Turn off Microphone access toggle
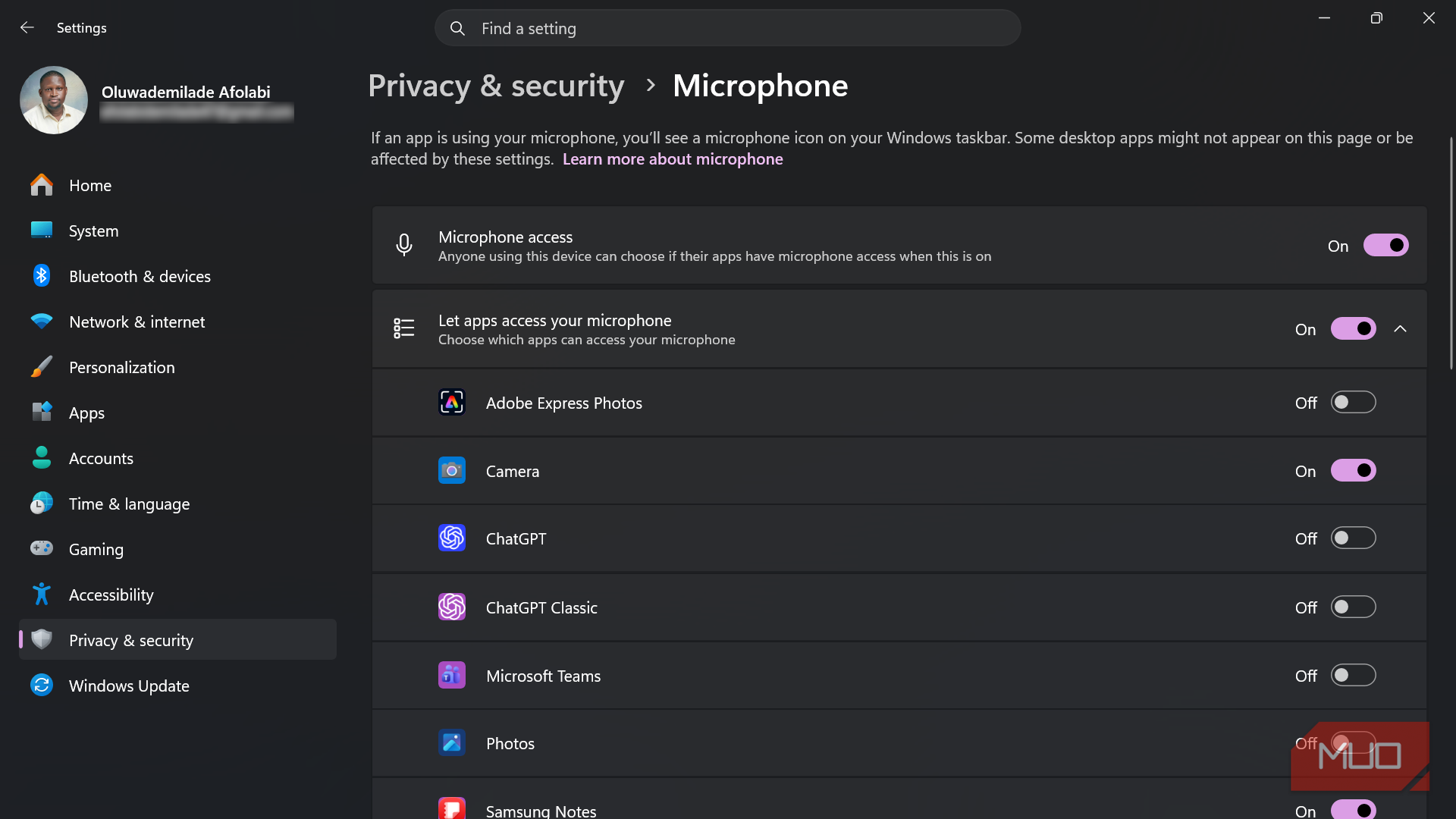This screenshot has height=819, width=1456. (x=1385, y=246)
